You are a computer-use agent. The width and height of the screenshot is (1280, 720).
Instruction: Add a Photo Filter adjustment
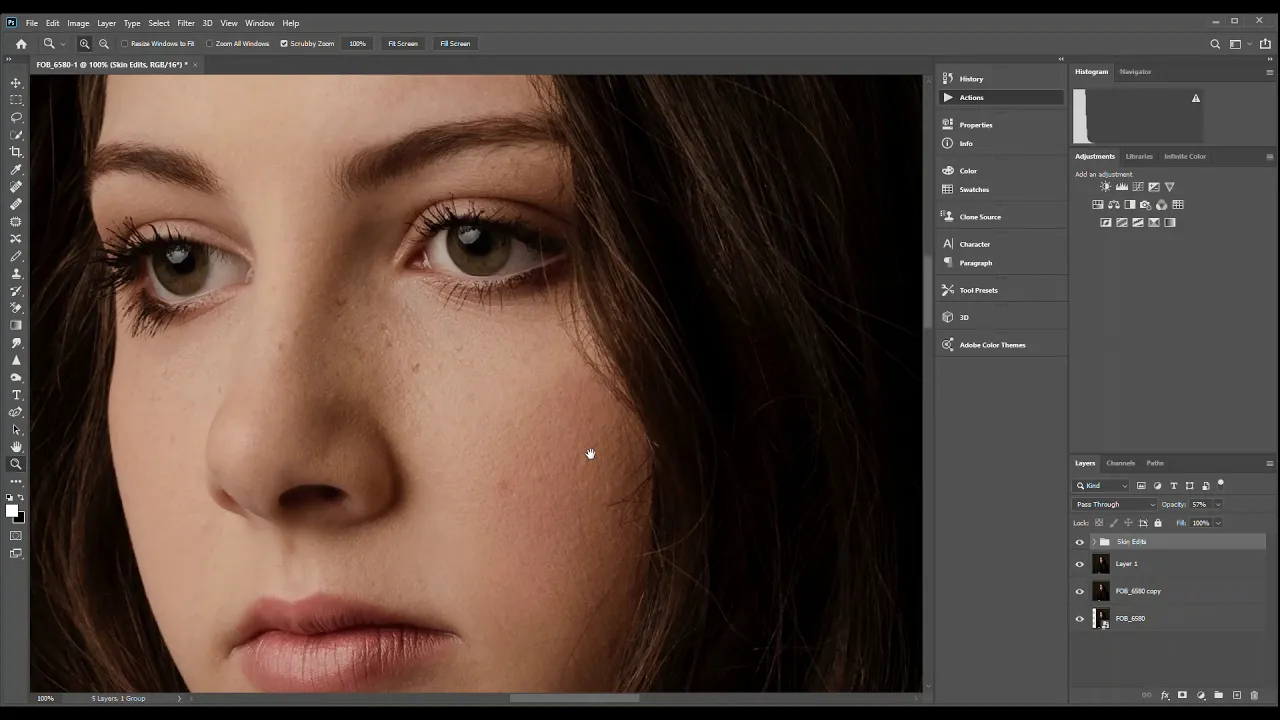[1146, 205]
